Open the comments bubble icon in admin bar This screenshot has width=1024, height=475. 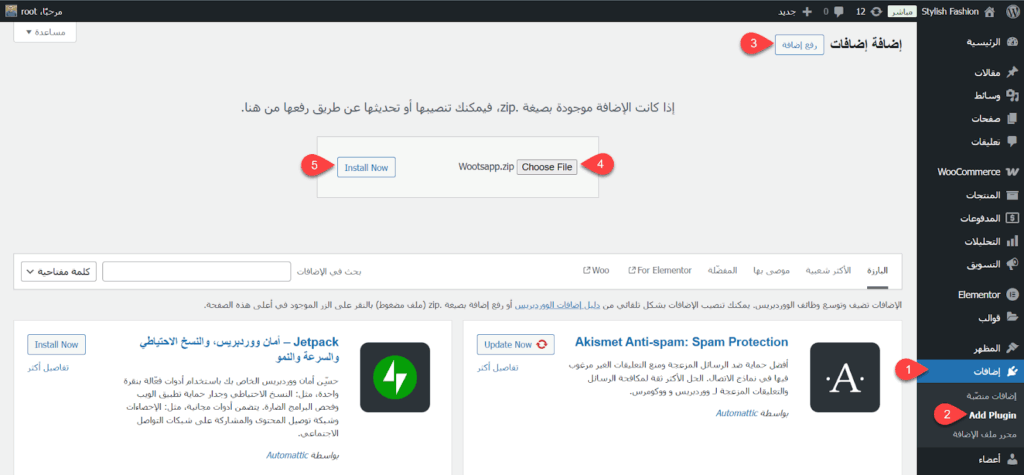838,11
